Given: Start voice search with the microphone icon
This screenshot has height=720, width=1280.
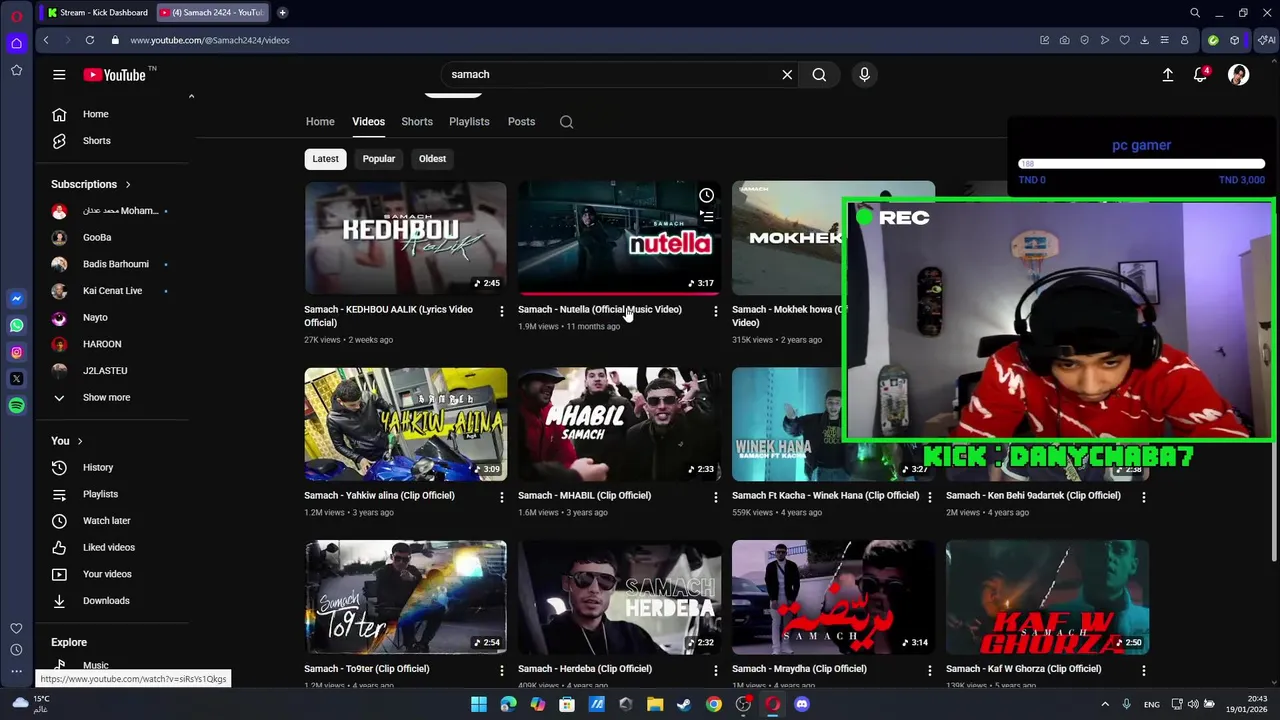Looking at the screenshot, I should (x=865, y=75).
